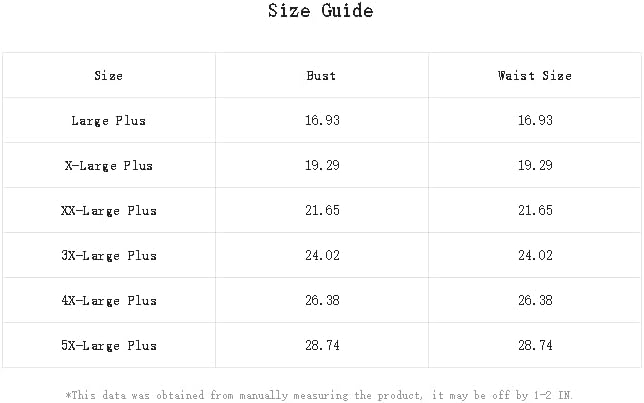Click the Bust value 21.65 cell

[321, 211]
